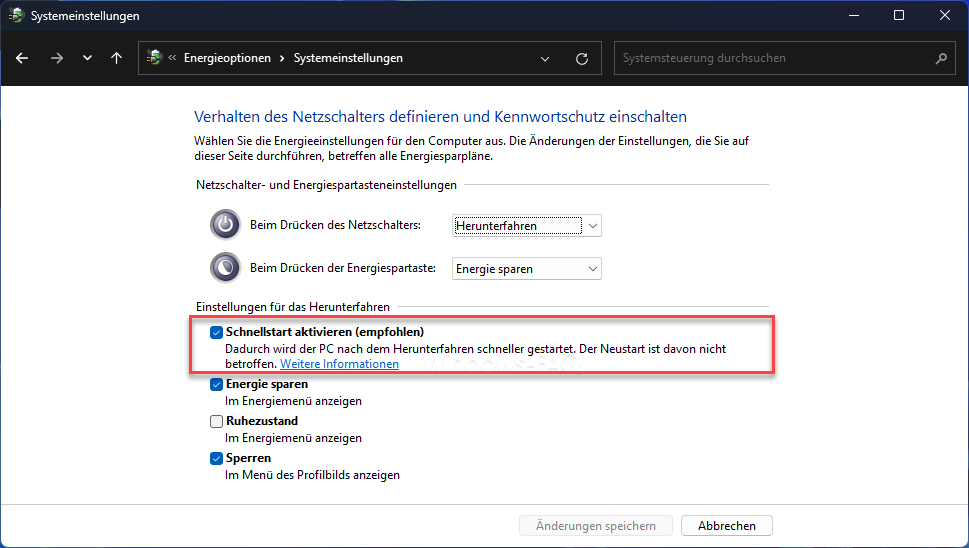
Task: Toggle Schnellstart aktivieren checkbox
Action: coord(216,332)
